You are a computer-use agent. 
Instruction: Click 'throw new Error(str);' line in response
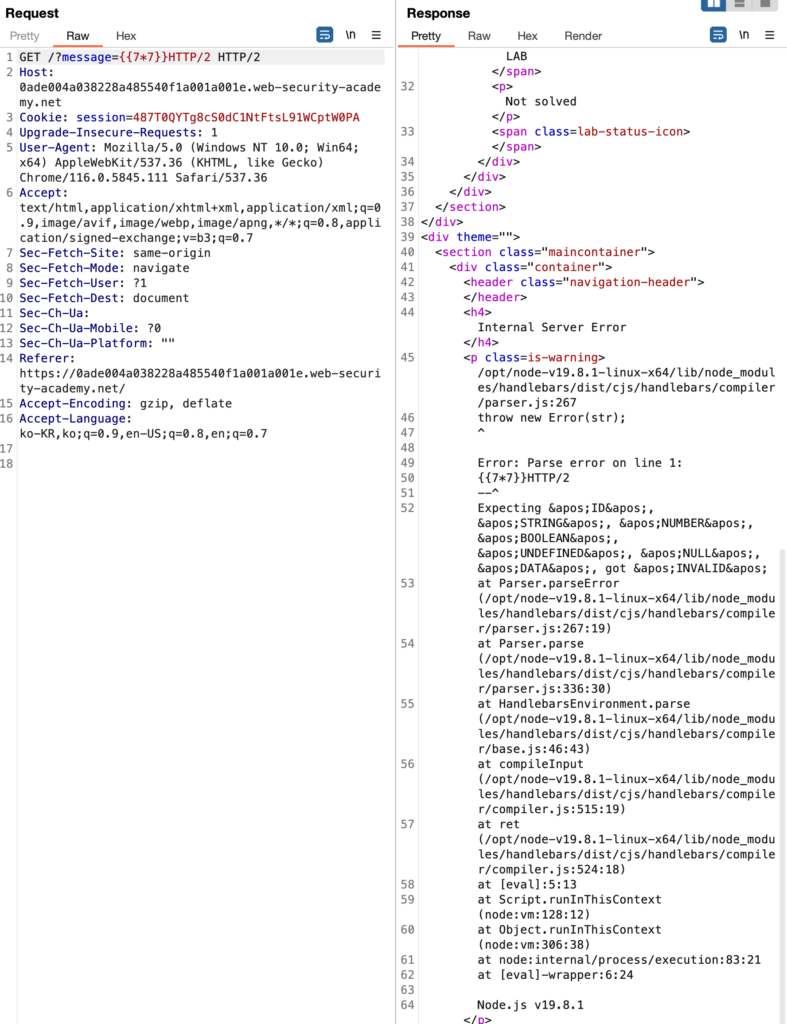coord(551,417)
